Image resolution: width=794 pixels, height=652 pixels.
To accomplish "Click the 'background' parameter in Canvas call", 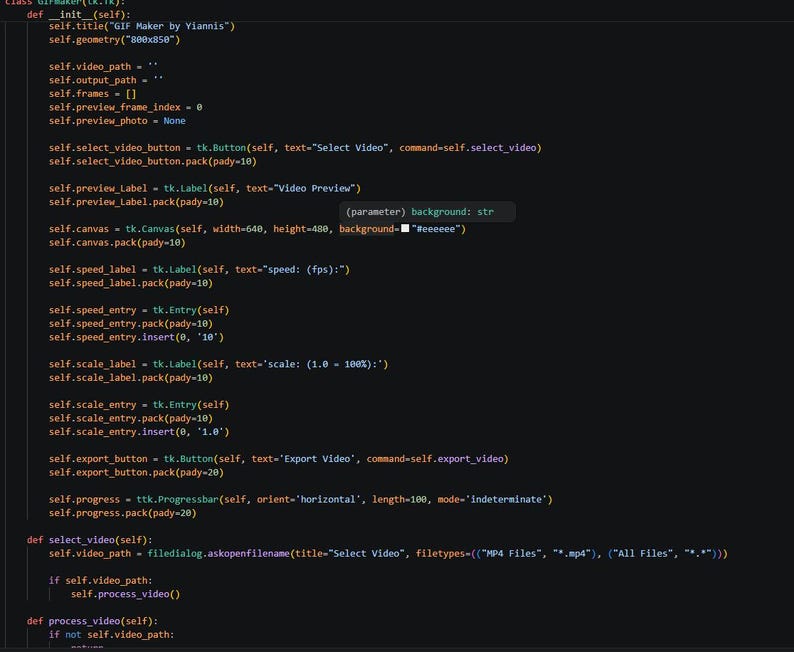I will click(x=367, y=229).
